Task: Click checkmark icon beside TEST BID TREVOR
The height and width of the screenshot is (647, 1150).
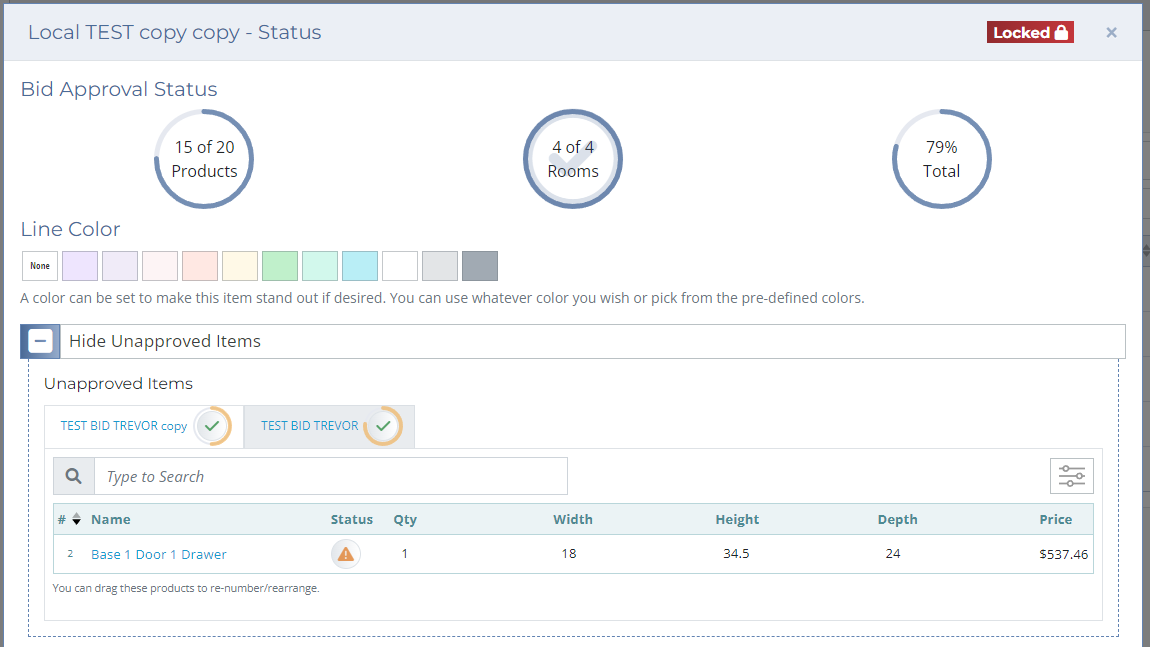Action: (x=384, y=426)
